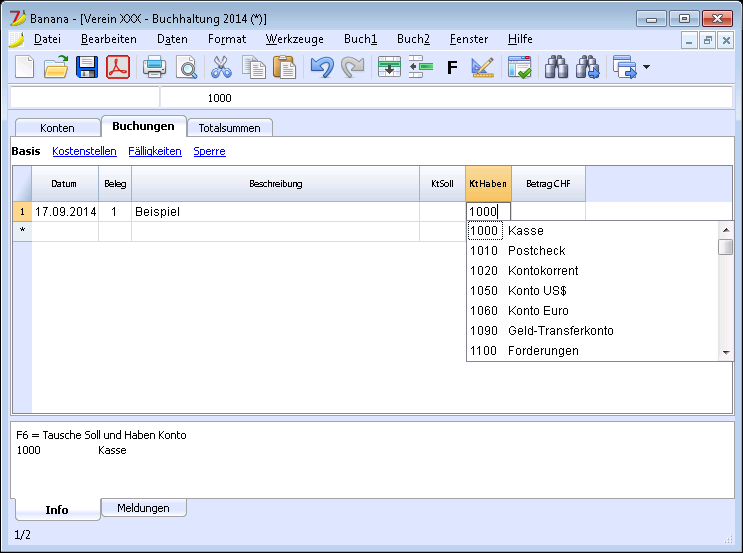Select 1020 Kontokorrent from the account list
Viewport: 743px width, 553px height.
pos(593,271)
